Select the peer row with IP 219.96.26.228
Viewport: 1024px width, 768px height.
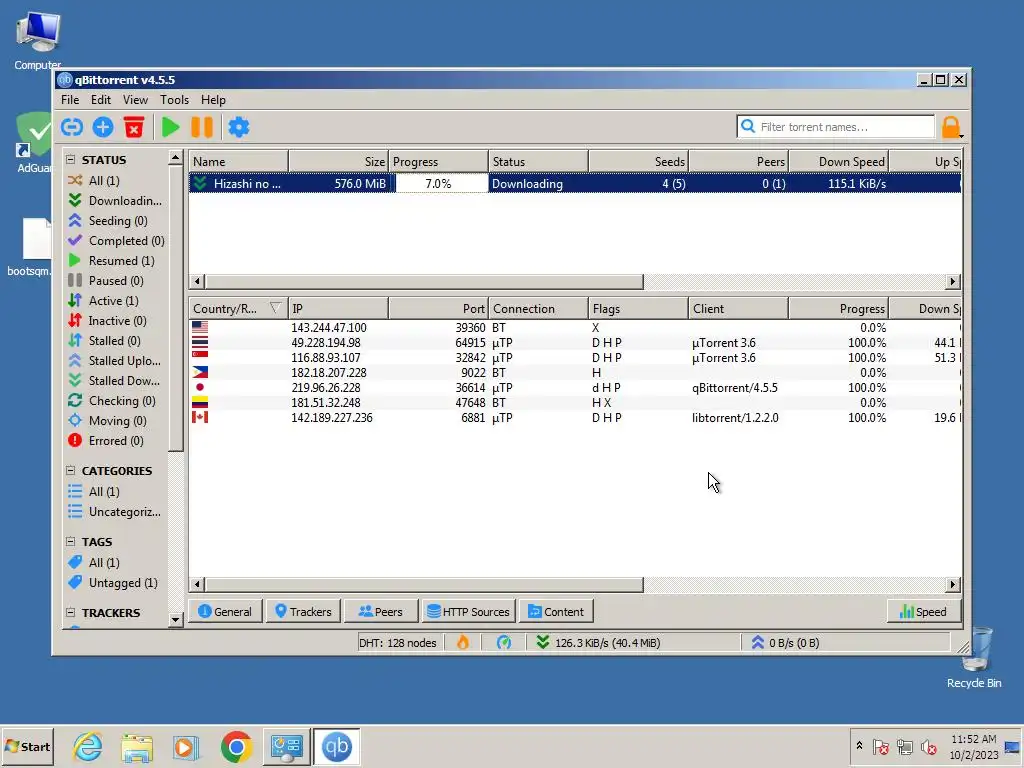(x=575, y=388)
